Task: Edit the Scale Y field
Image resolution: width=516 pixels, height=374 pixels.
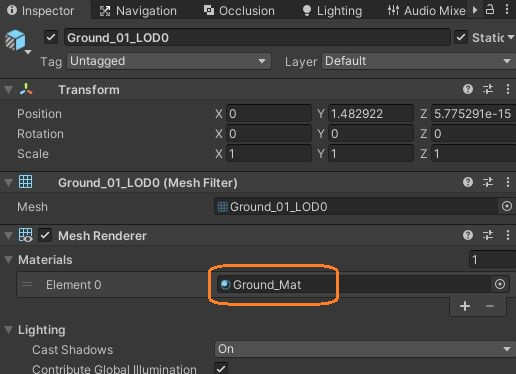Action: [371, 154]
